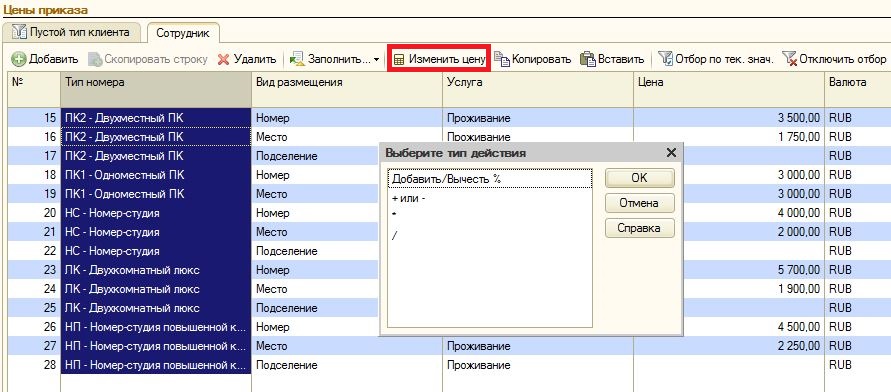
Task: Click price cell 4 000,00
Action: pyautogui.click(x=753, y=213)
